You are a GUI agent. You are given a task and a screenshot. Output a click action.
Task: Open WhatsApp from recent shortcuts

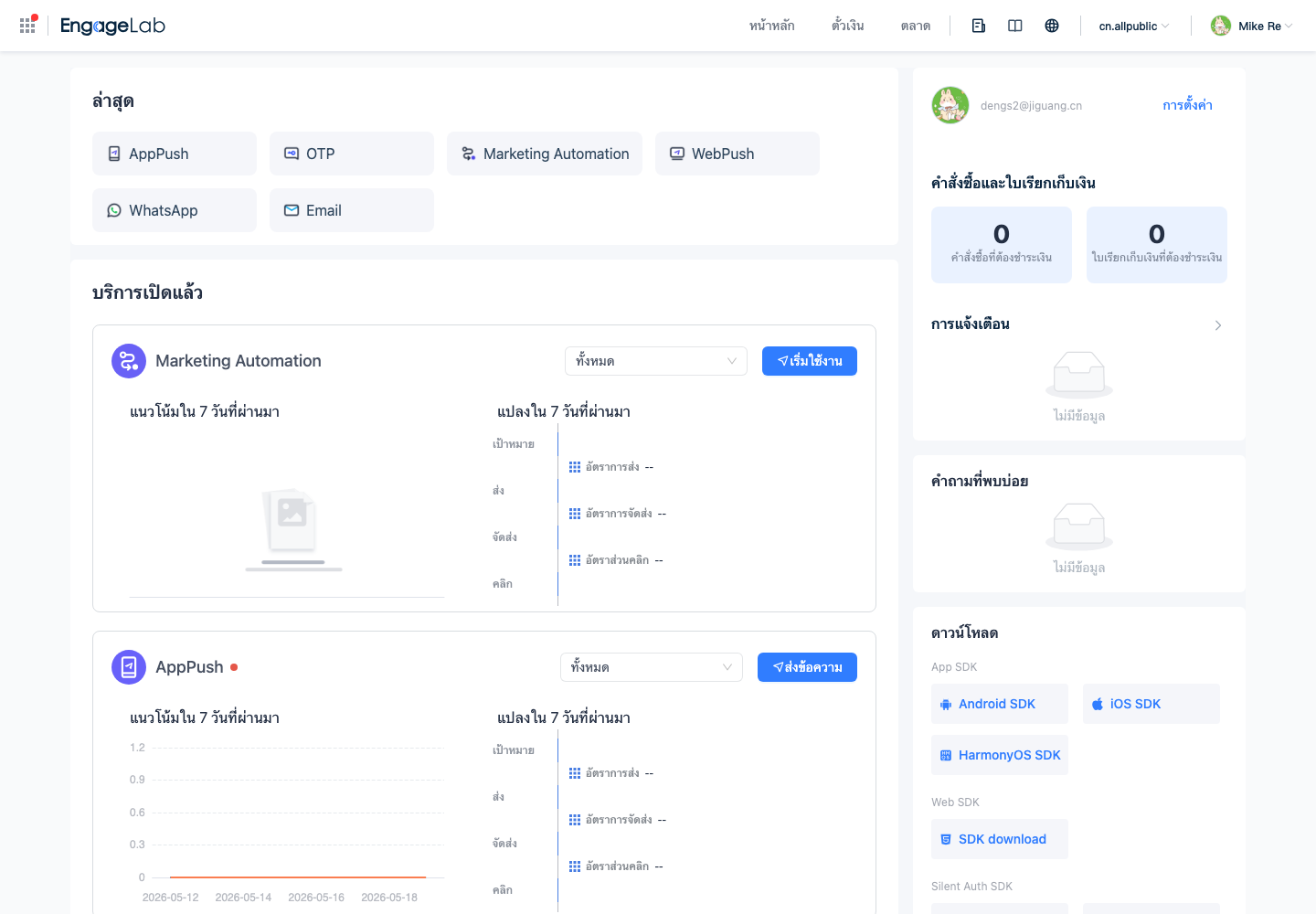pos(175,210)
